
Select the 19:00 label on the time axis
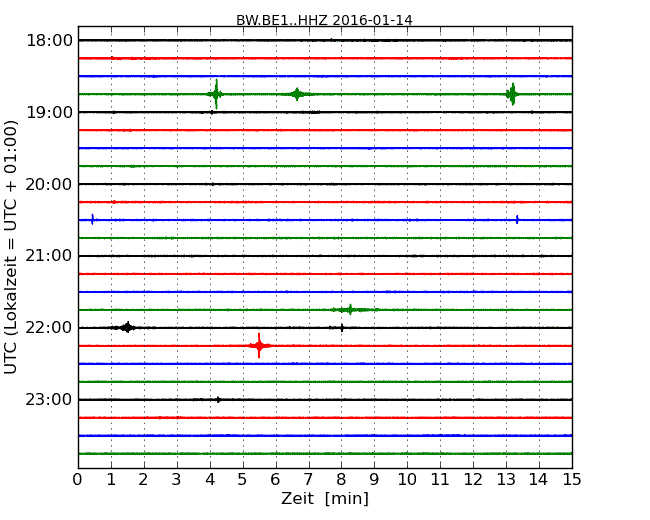(x=49, y=112)
